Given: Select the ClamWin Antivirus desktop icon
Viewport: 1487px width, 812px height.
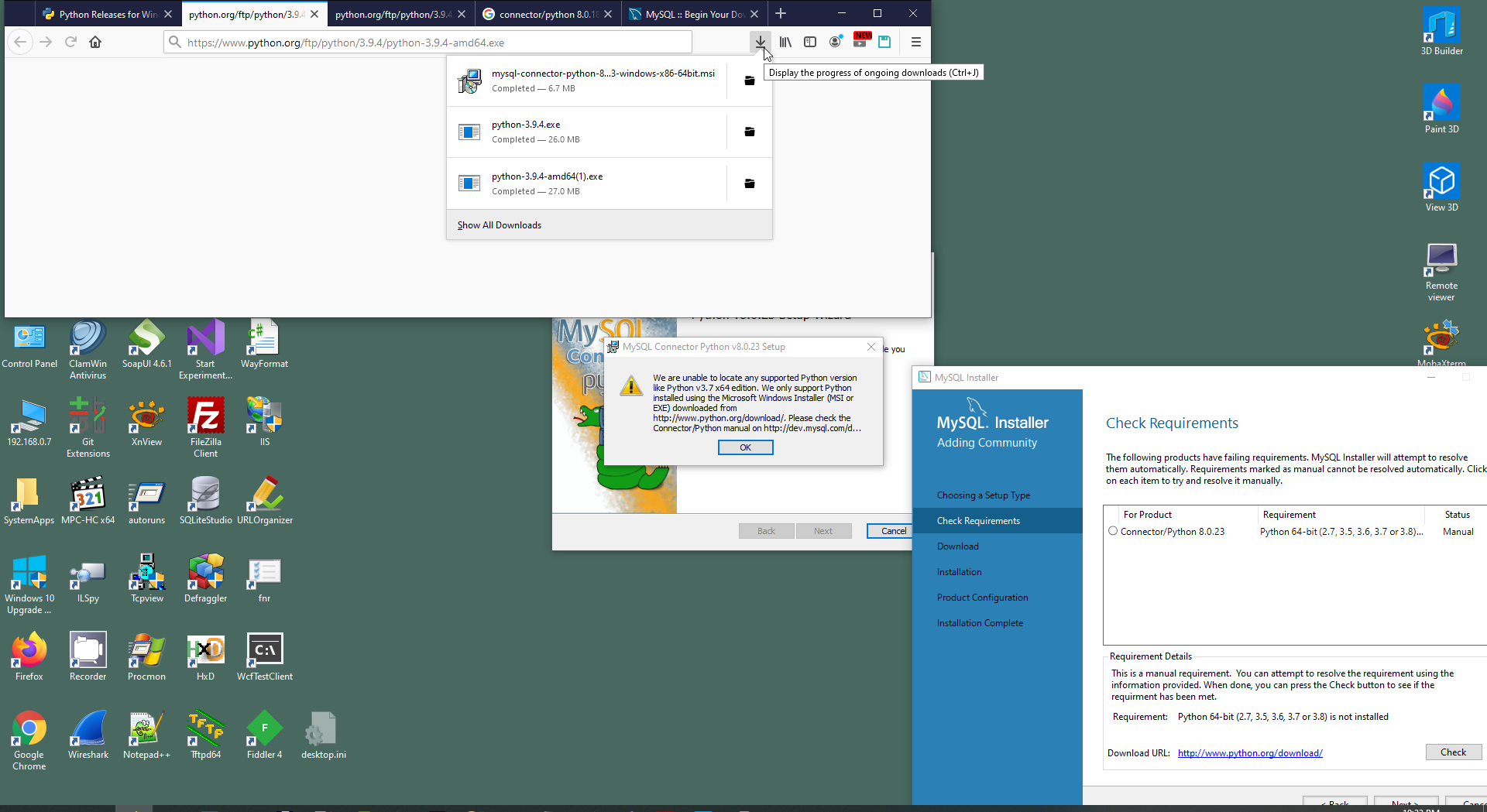Looking at the screenshot, I should point(88,350).
